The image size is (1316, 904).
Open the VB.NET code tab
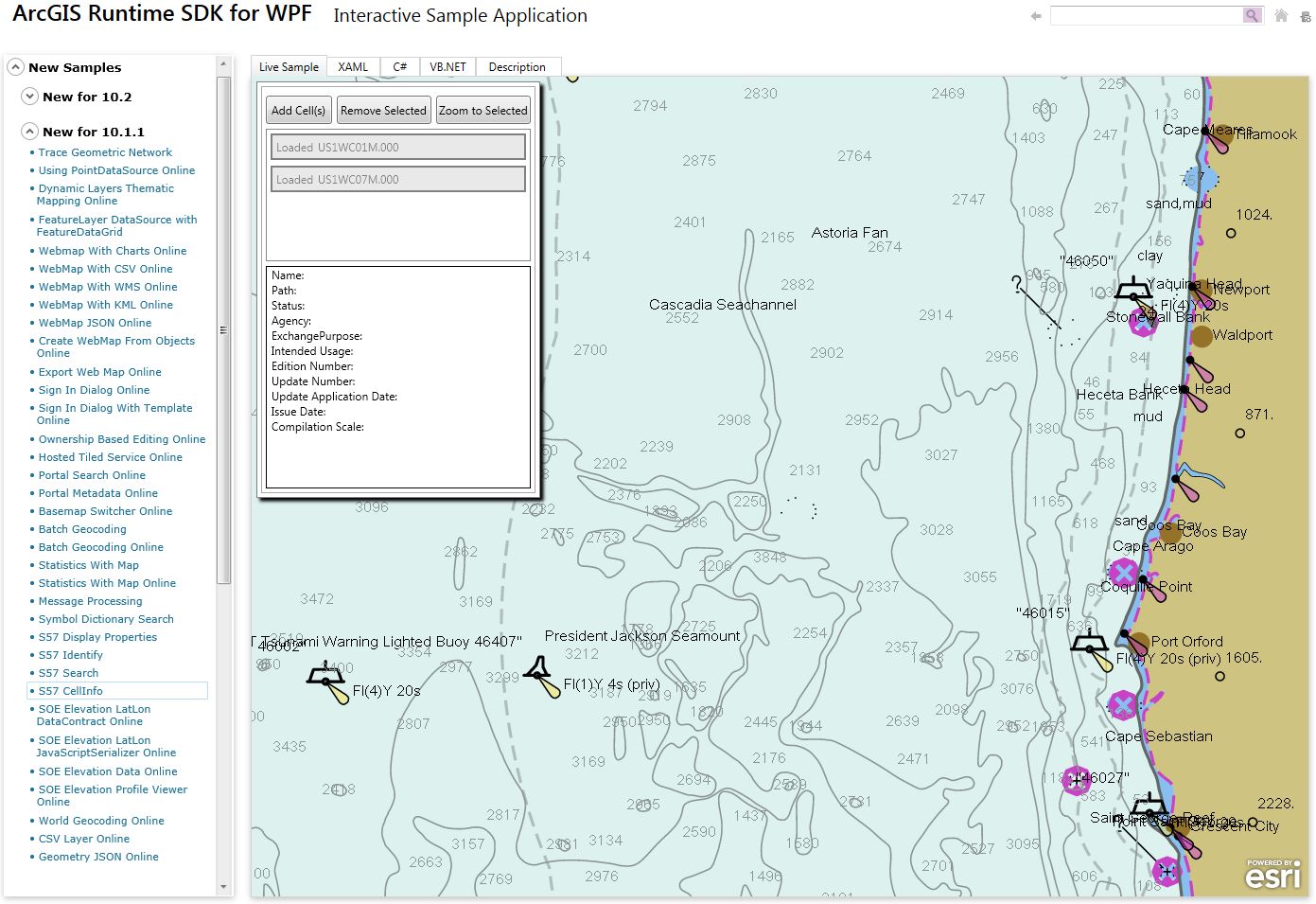447,67
